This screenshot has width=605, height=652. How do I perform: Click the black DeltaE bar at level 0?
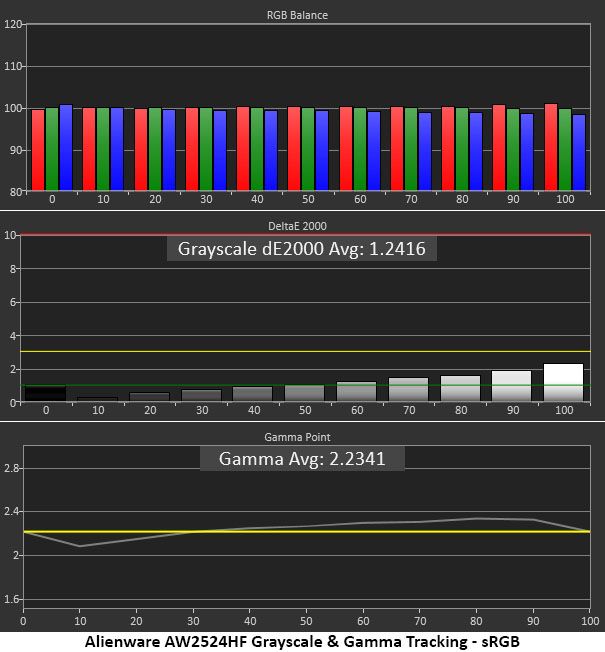tap(45, 393)
